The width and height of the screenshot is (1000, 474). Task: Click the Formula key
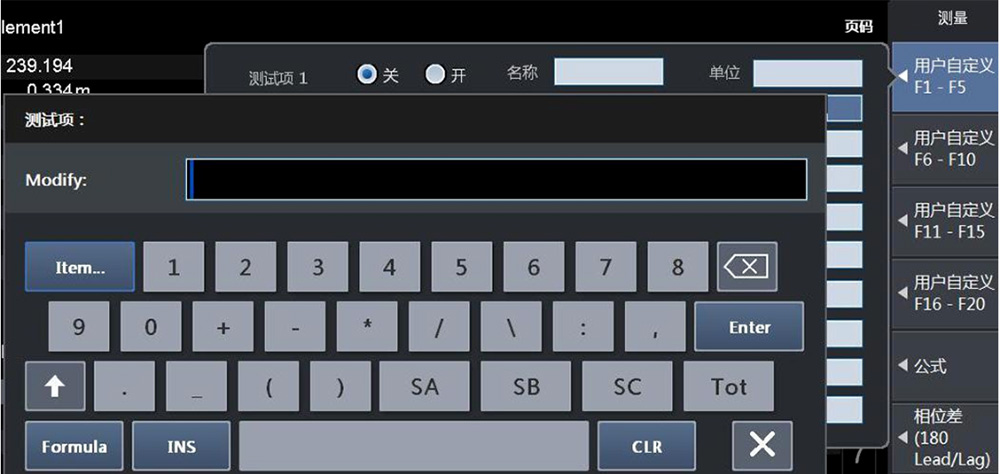tap(74, 446)
